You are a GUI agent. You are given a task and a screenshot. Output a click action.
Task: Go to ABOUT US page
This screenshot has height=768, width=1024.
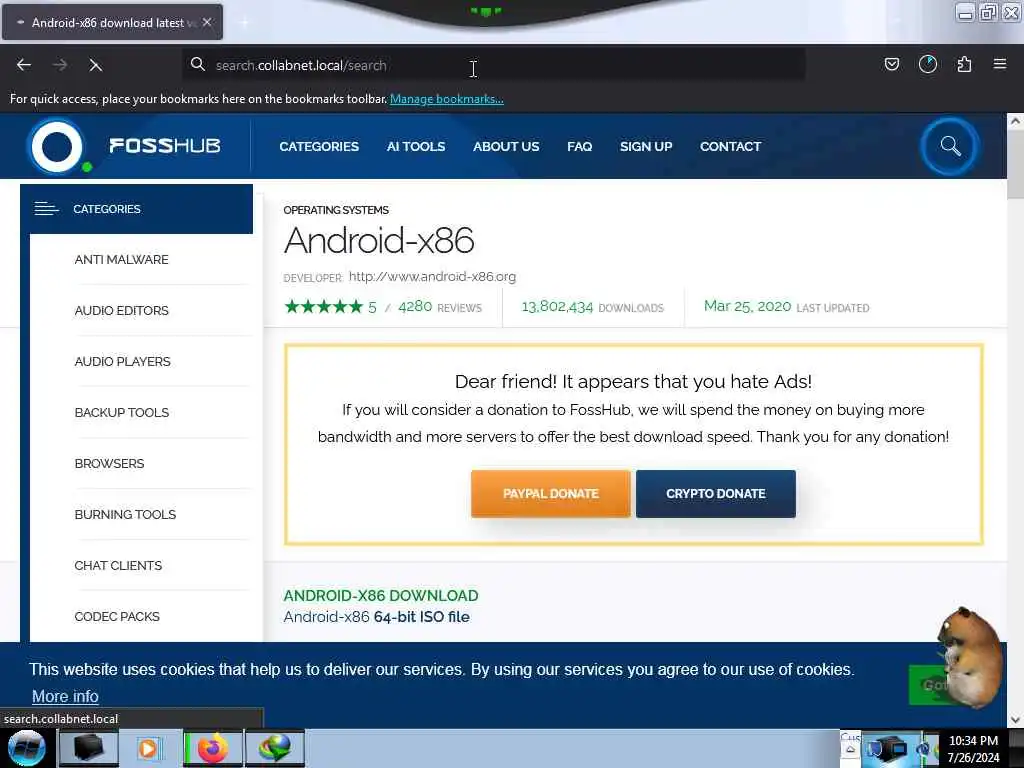[506, 146]
